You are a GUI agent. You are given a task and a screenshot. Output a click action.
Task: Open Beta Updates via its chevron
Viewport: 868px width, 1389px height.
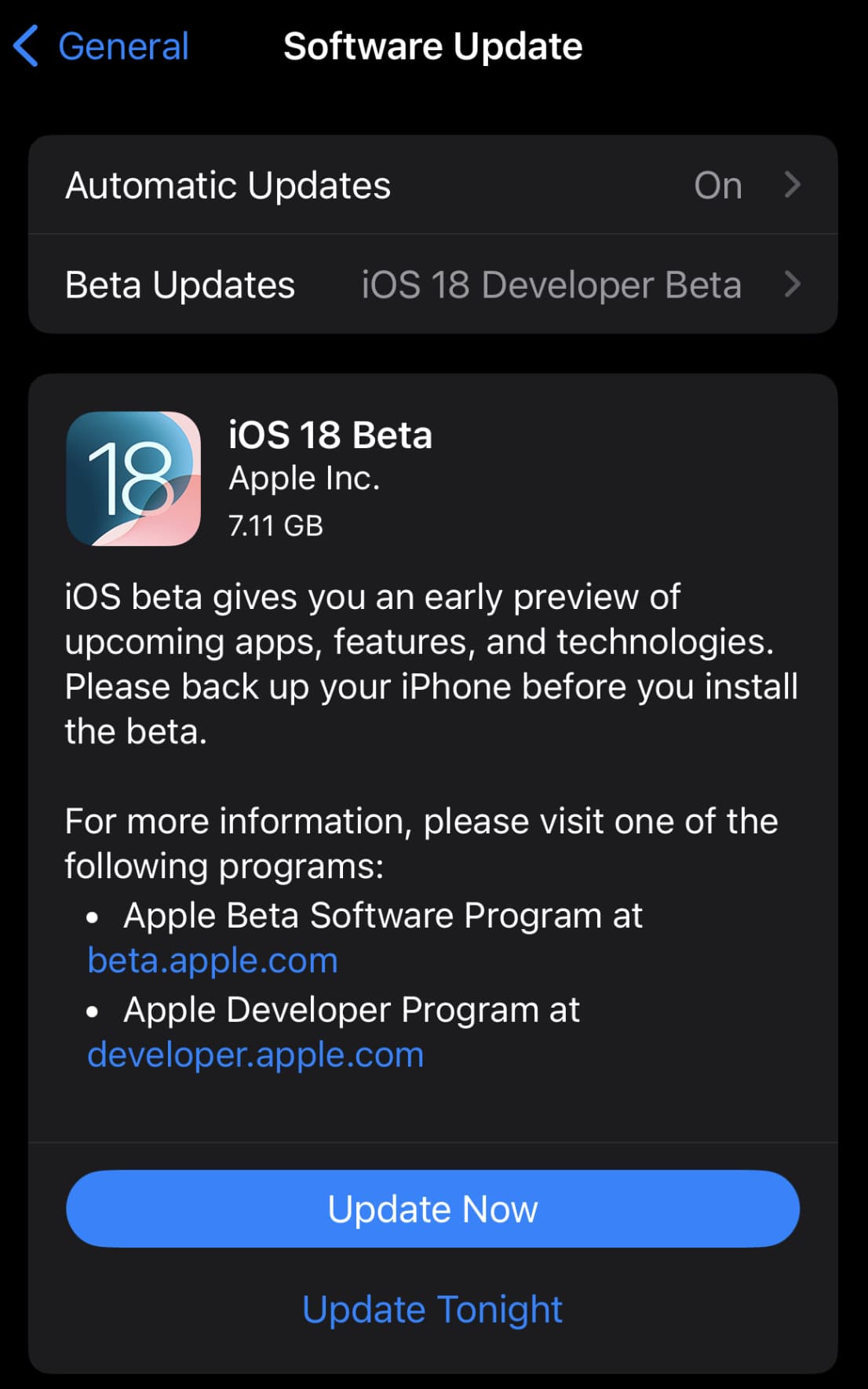tap(794, 285)
